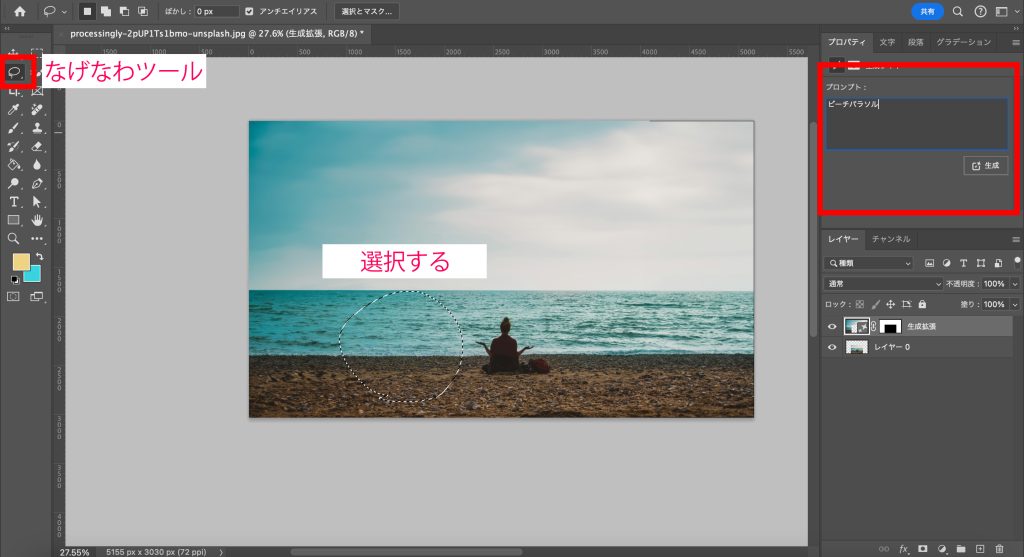Create a new layer with plus icon

pyautogui.click(x=980, y=548)
